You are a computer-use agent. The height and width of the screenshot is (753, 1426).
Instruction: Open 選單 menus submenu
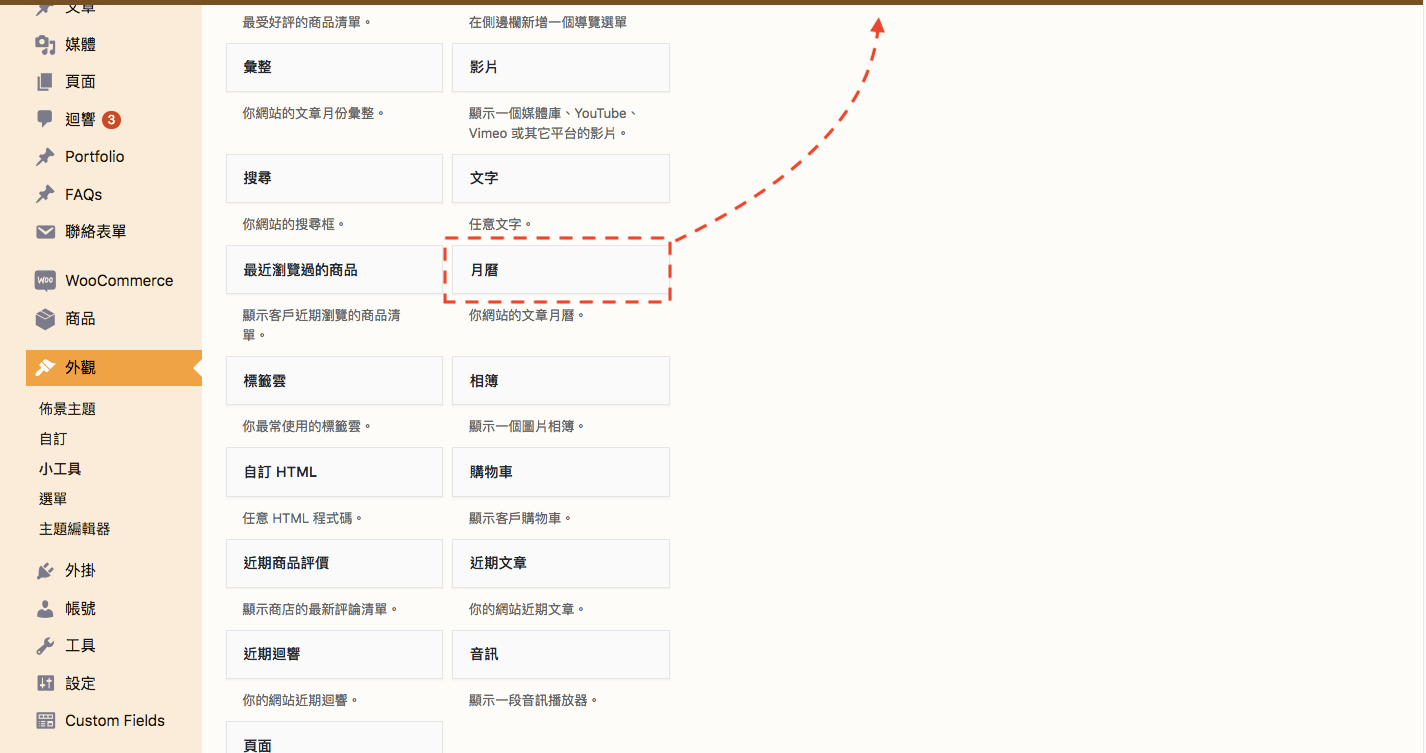click(53, 499)
